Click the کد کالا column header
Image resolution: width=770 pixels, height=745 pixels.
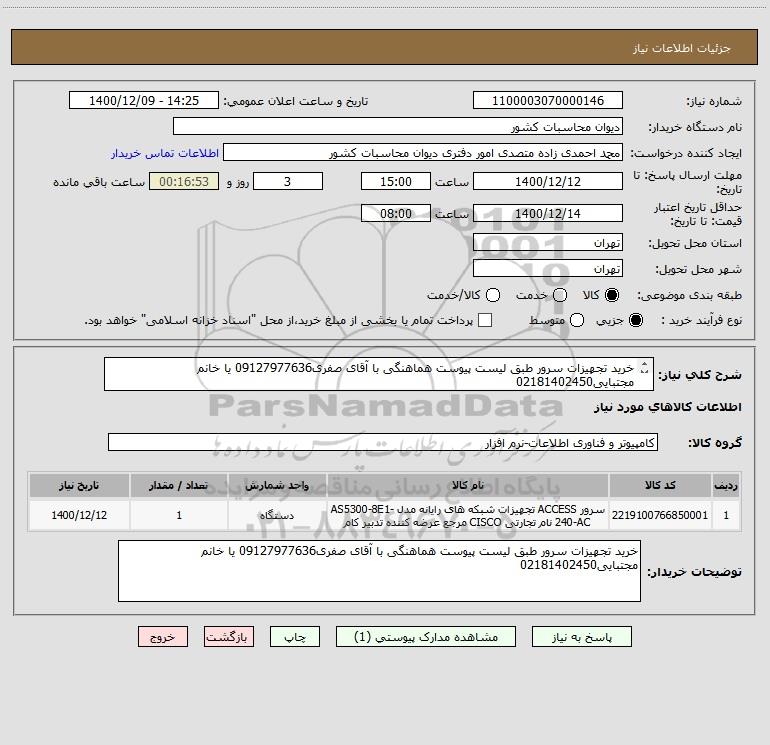tap(660, 485)
